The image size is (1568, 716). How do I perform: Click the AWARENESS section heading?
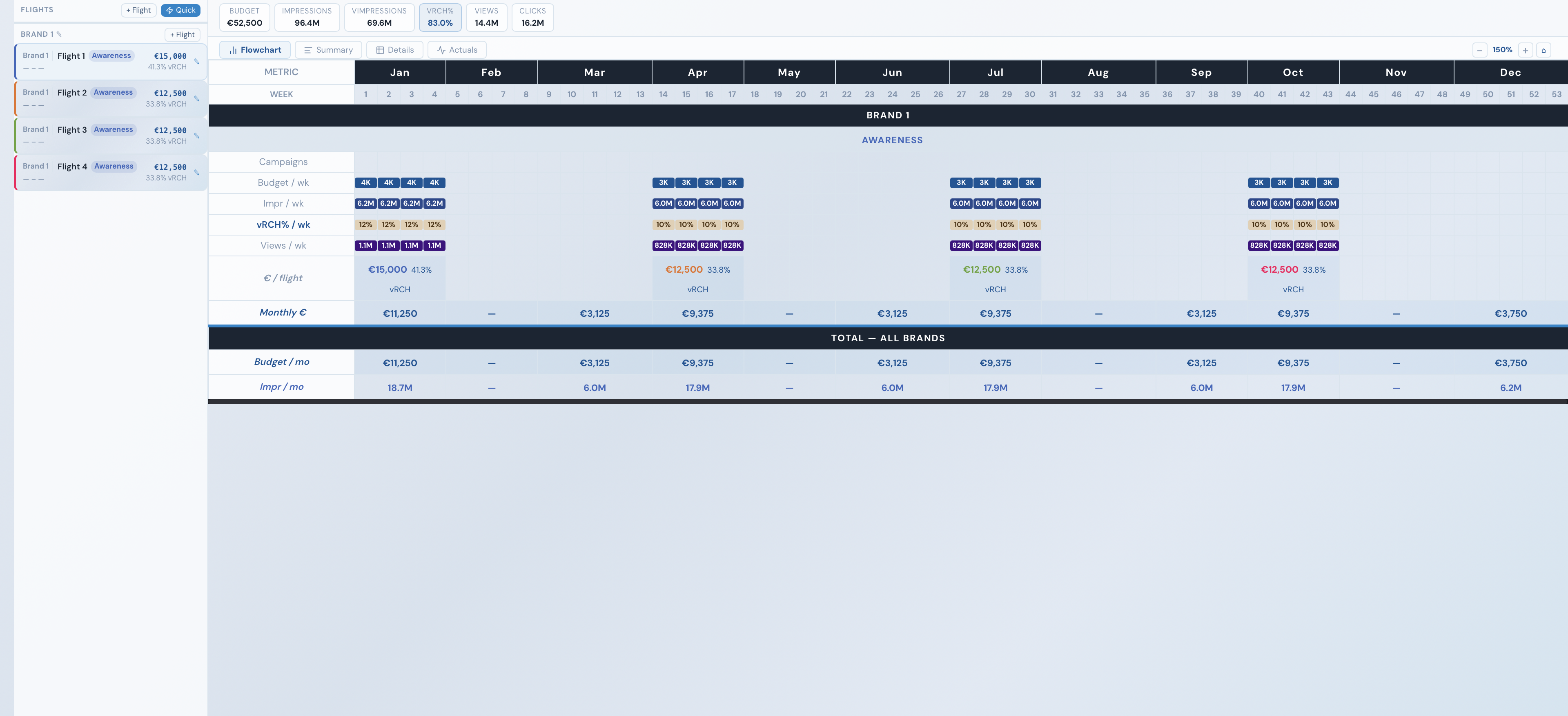[x=892, y=140]
